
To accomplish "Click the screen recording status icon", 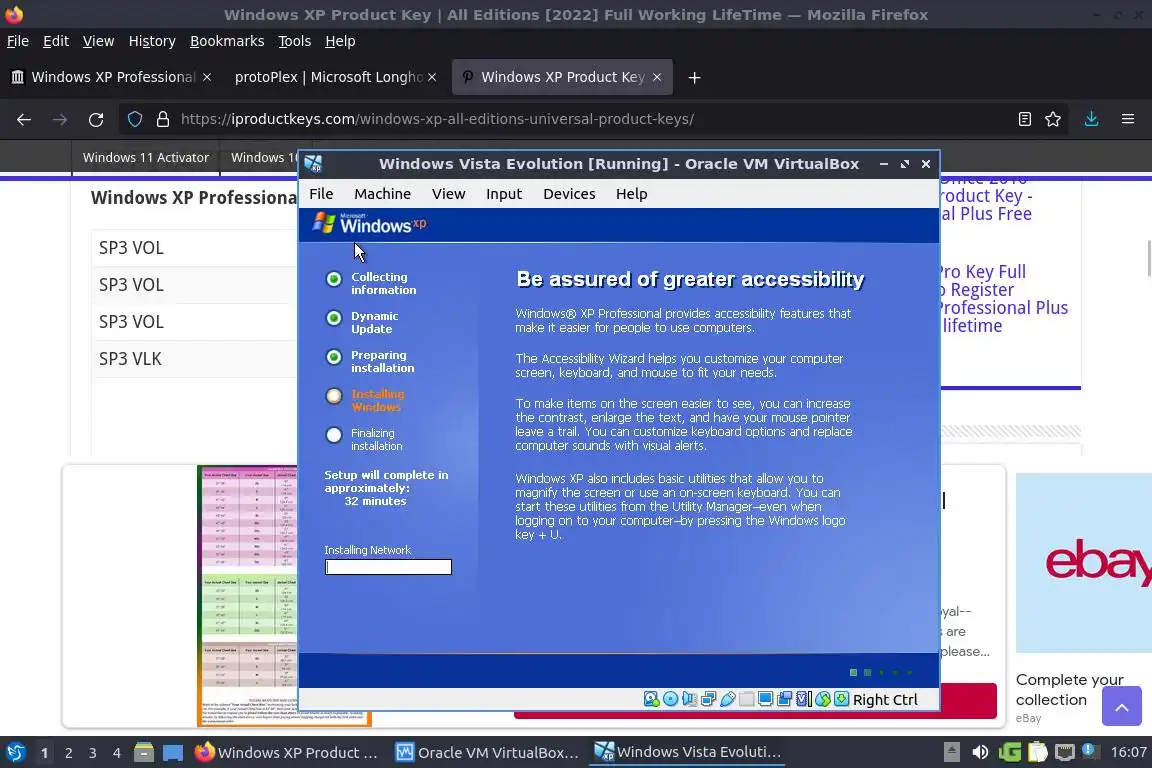I will pyautogui.click(x=784, y=699).
